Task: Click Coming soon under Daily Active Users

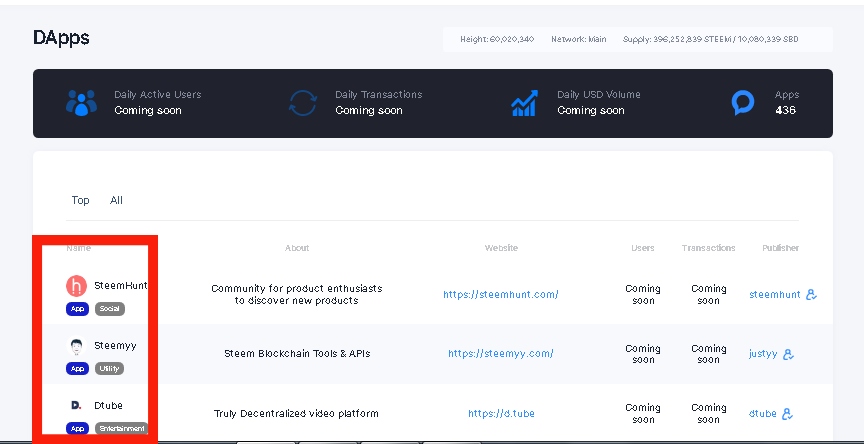Action: (x=148, y=110)
